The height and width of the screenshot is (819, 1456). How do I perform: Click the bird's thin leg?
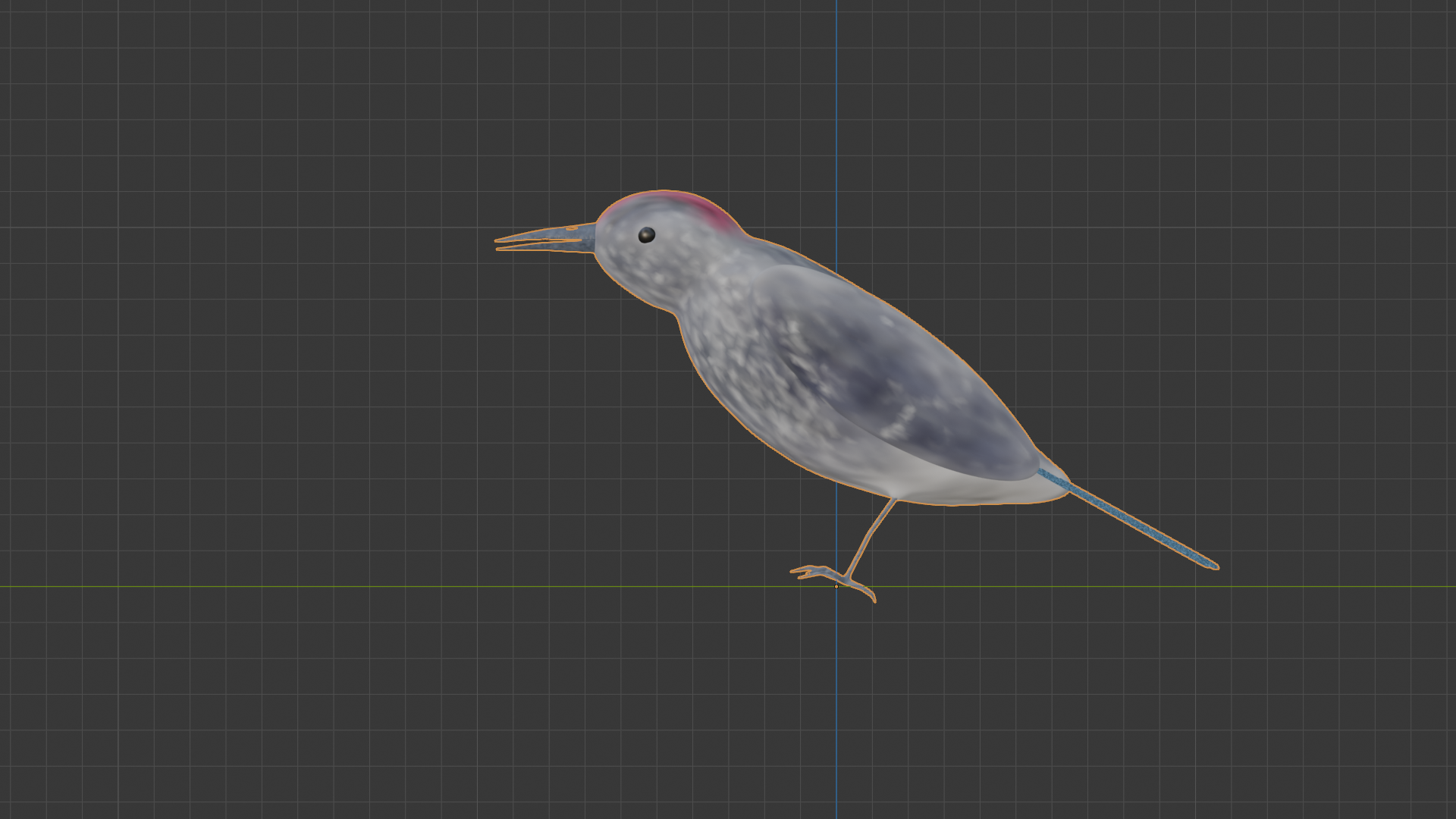coord(872,537)
